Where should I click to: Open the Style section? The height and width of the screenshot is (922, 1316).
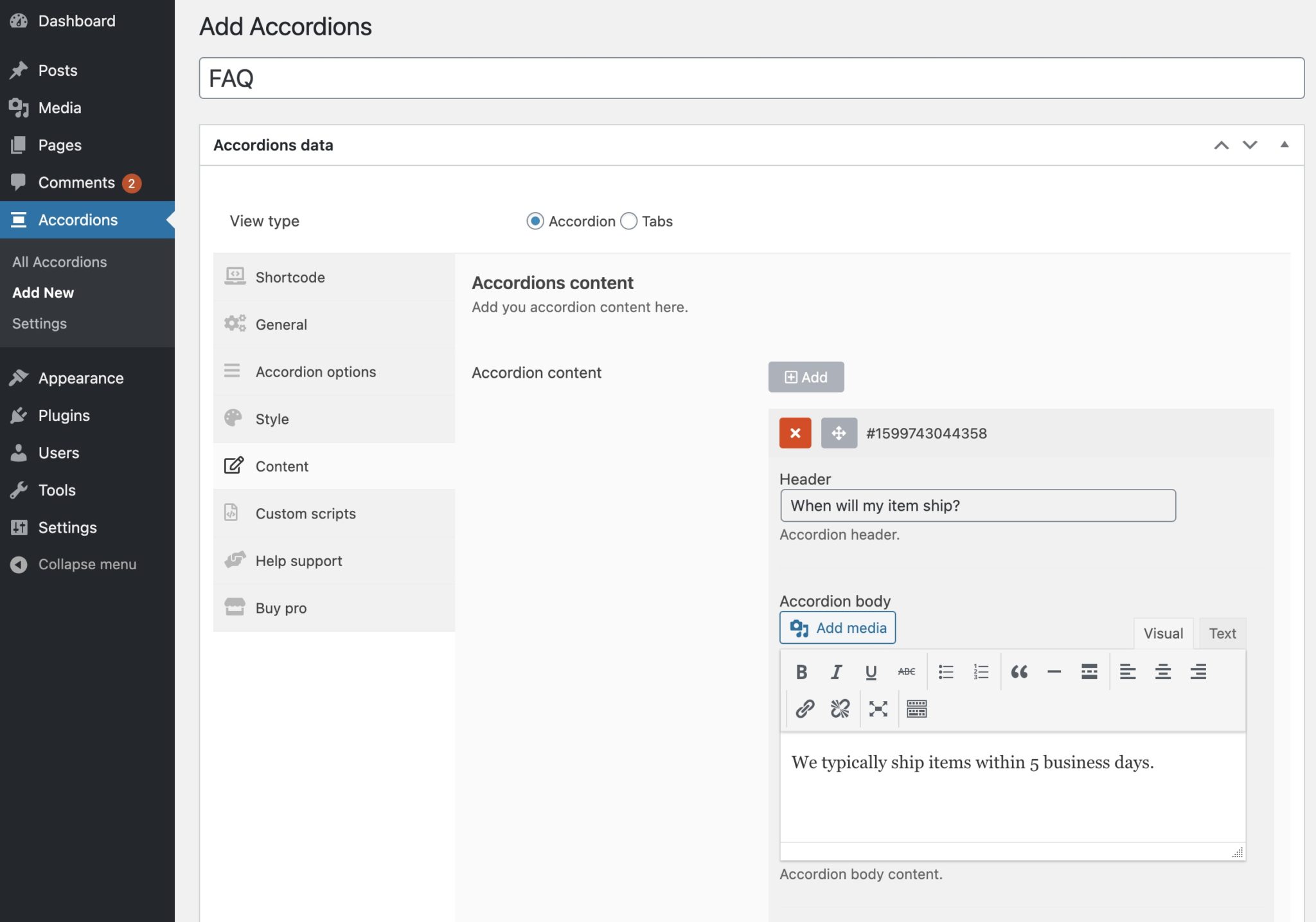272,418
